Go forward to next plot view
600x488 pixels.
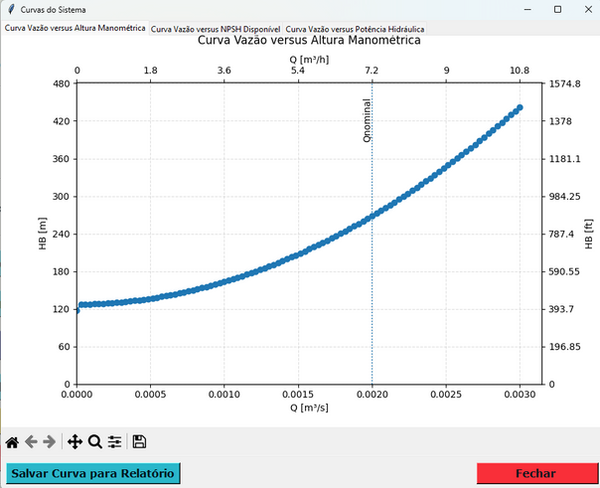pos(49,442)
